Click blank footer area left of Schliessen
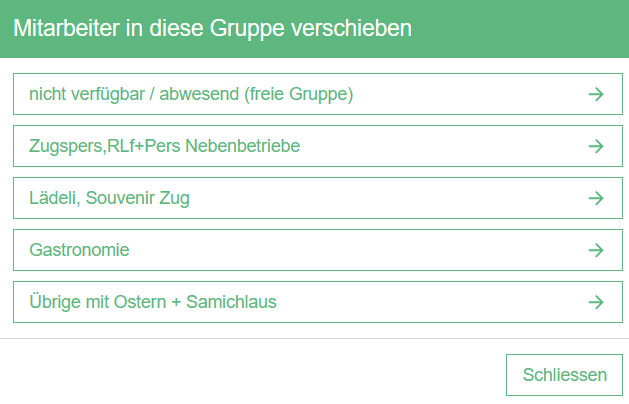The height and width of the screenshot is (404, 629). pos(250,375)
